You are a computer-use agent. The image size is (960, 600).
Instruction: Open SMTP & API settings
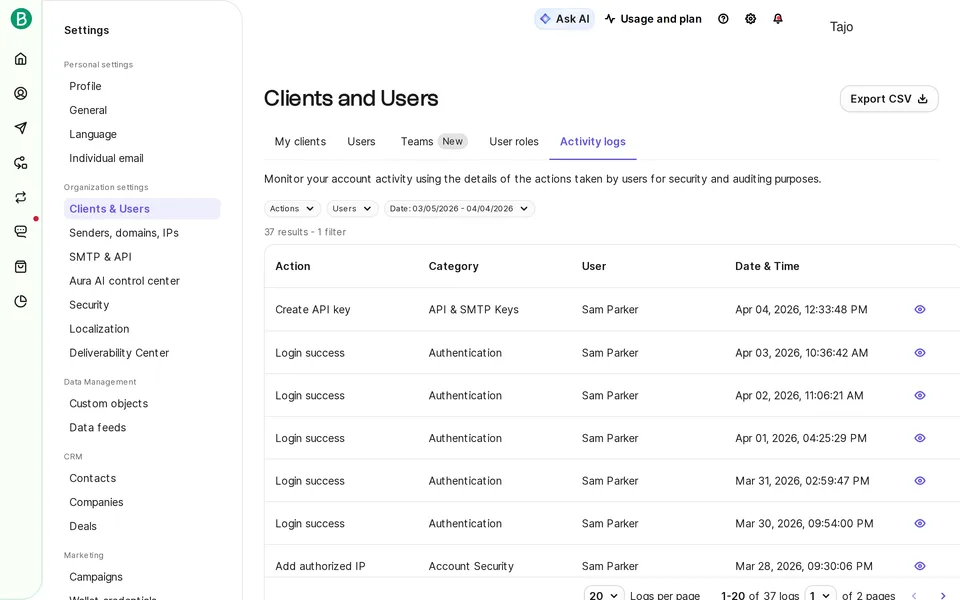[142, 257]
